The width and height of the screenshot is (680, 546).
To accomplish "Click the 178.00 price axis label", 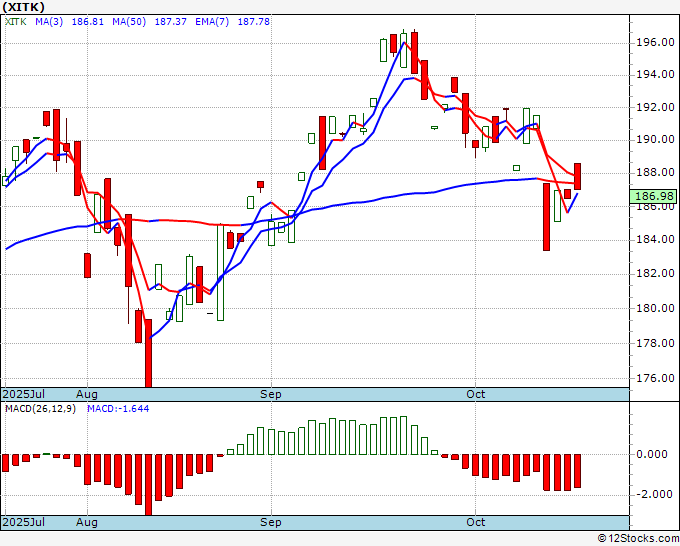I will click(655, 343).
